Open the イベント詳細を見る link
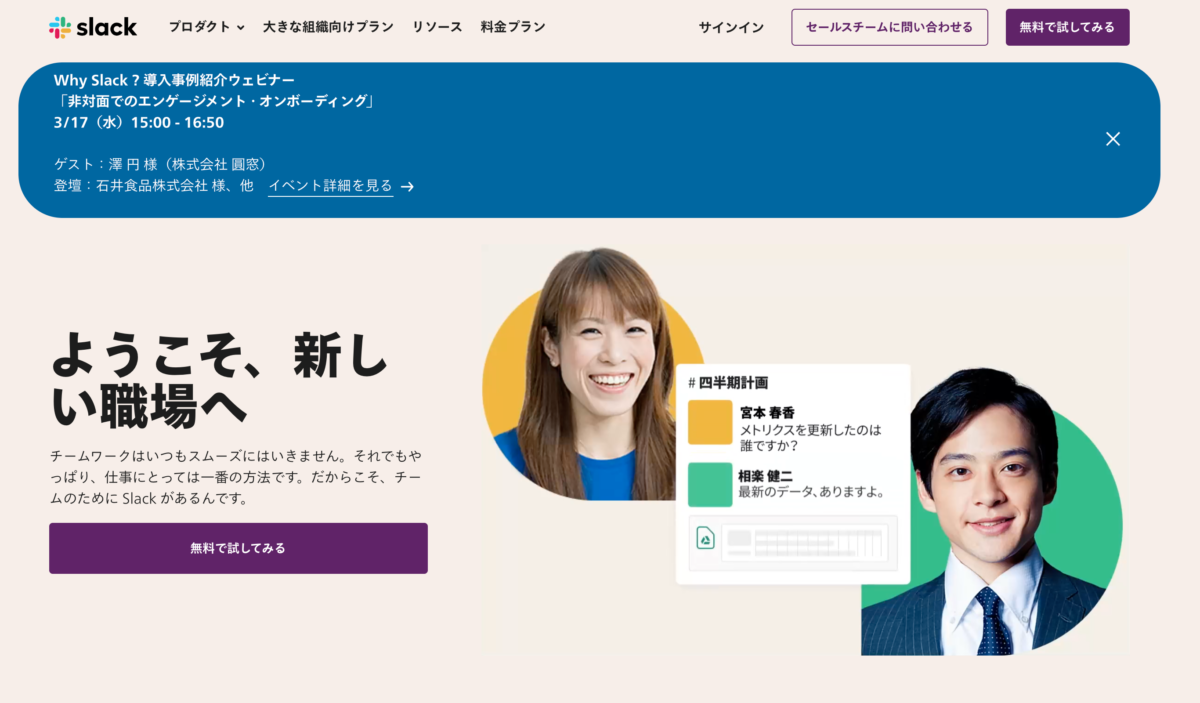 click(330, 186)
